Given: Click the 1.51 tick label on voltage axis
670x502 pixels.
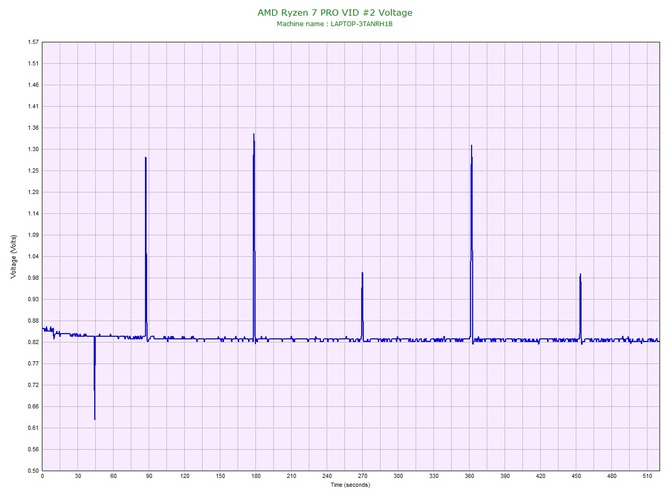Looking at the screenshot, I should (33, 63).
